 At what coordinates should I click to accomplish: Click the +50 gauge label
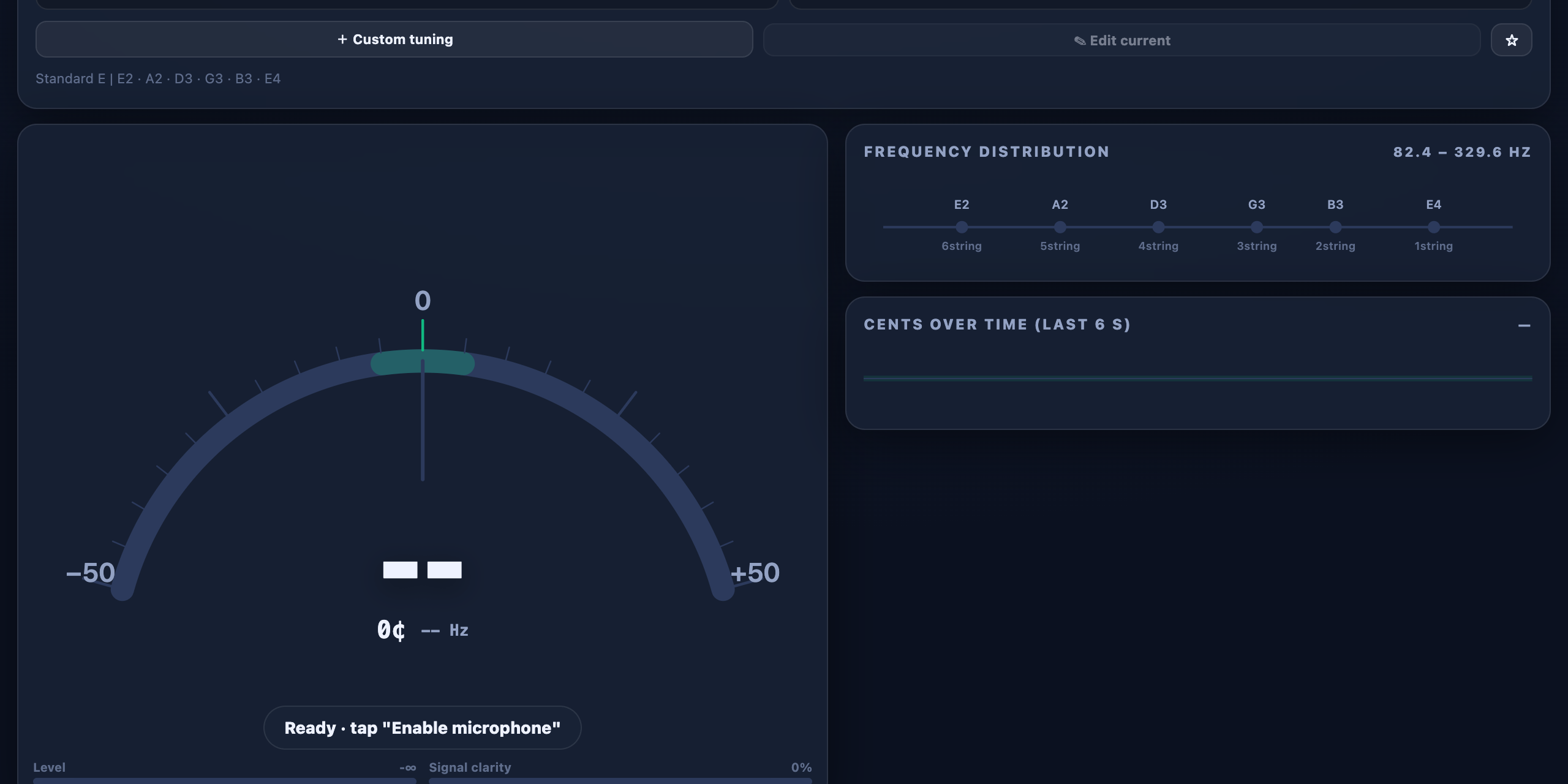pyautogui.click(x=755, y=573)
